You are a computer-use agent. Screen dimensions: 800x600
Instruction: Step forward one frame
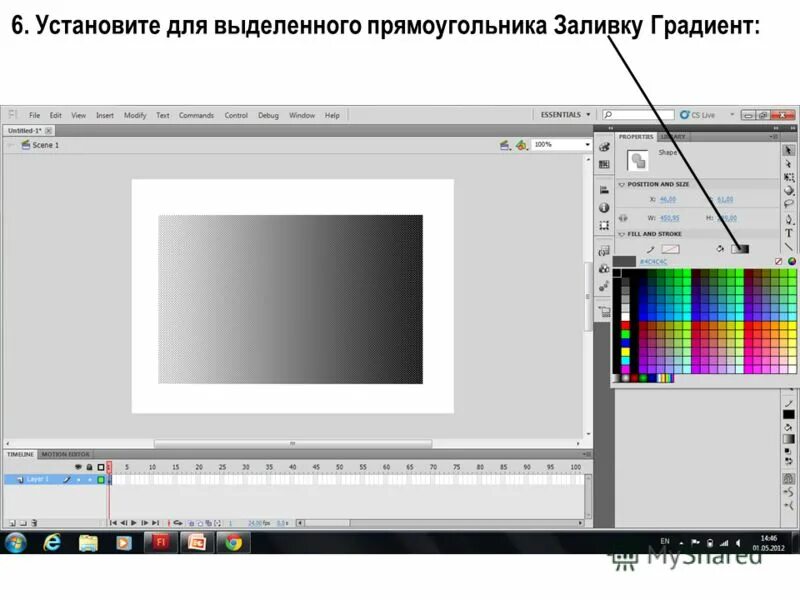tap(144, 523)
